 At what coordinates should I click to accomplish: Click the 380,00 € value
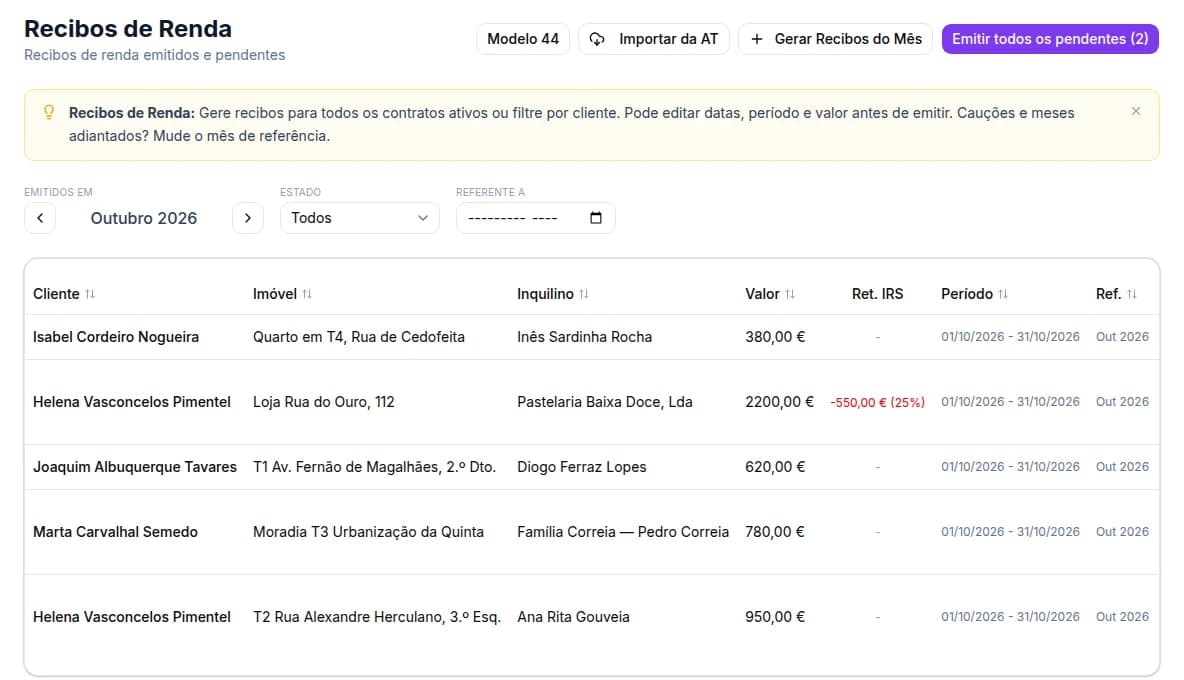coord(775,337)
